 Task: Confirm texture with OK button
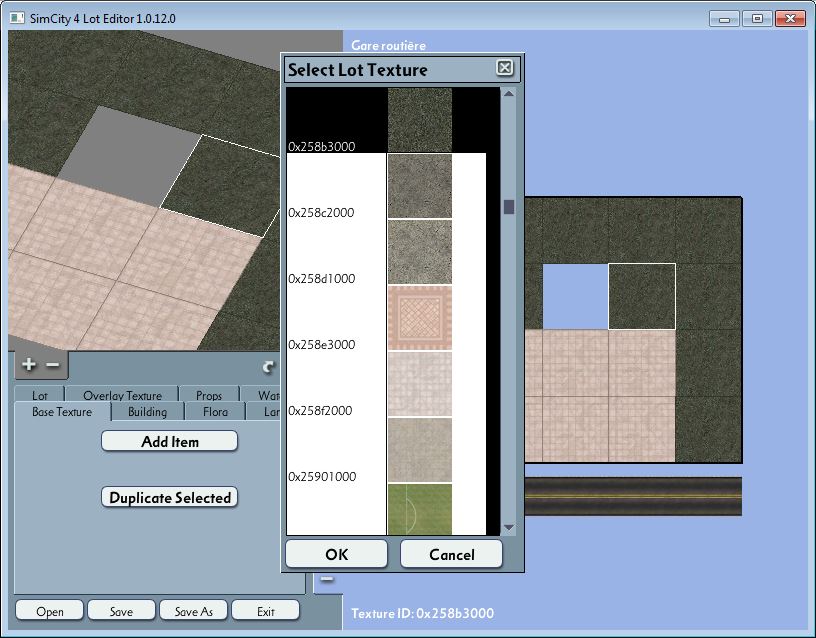pyautogui.click(x=337, y=554)
